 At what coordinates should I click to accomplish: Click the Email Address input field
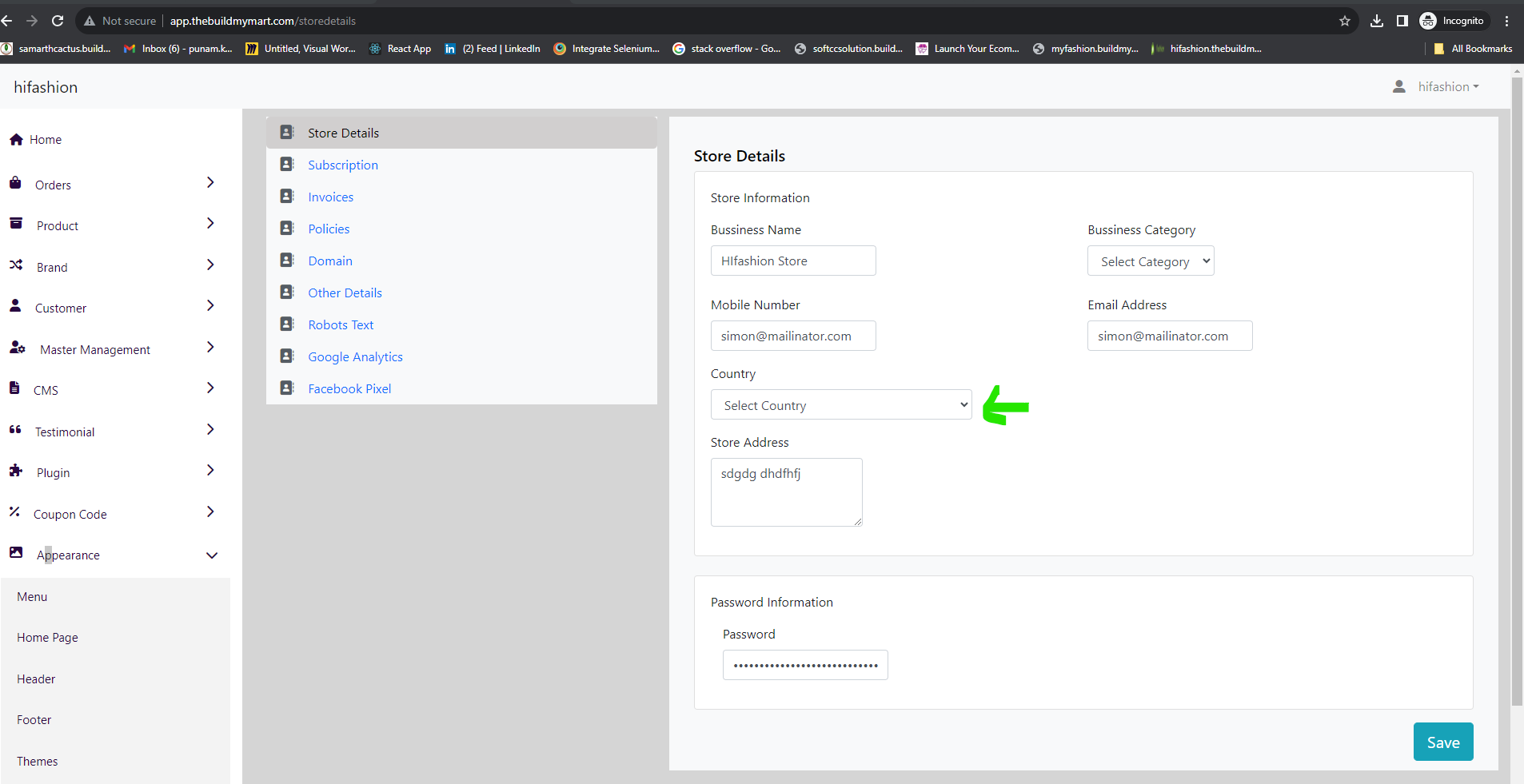(1170, 336)
